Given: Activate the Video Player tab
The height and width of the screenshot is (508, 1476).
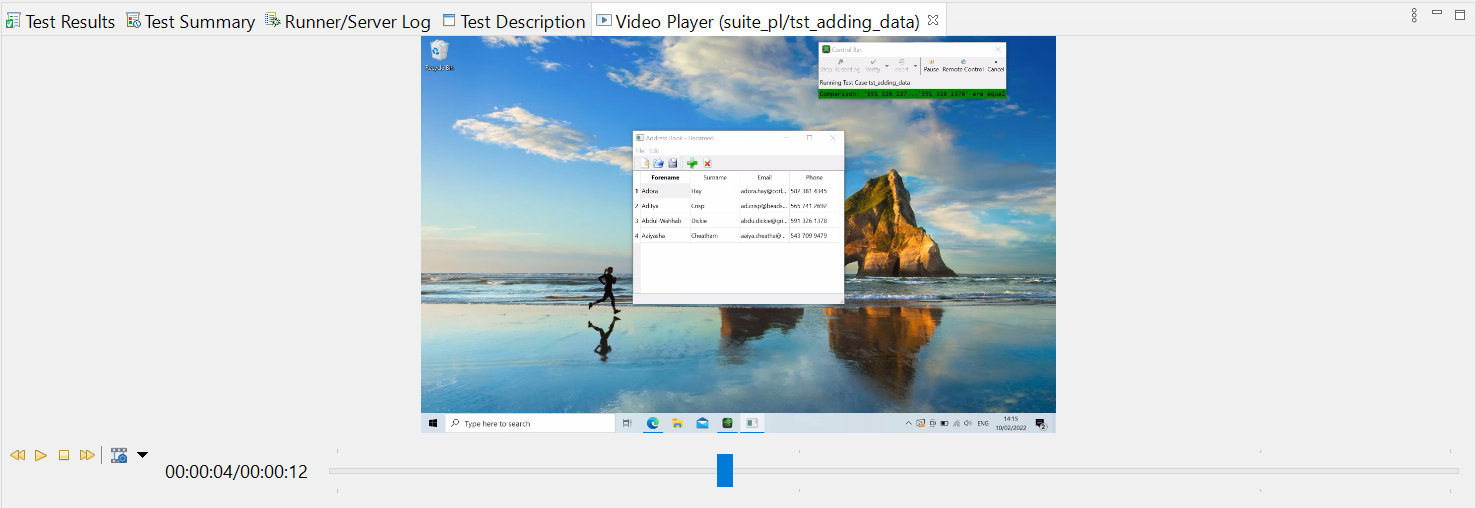Looking at the screenshot, I should [766, 21].
